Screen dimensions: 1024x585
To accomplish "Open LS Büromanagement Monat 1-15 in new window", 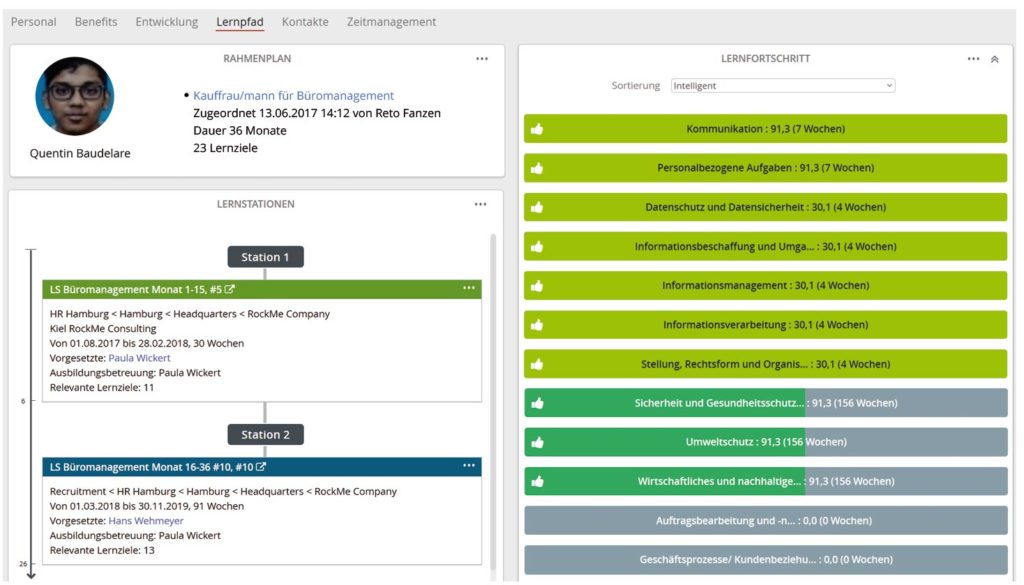I will (232, 288).
